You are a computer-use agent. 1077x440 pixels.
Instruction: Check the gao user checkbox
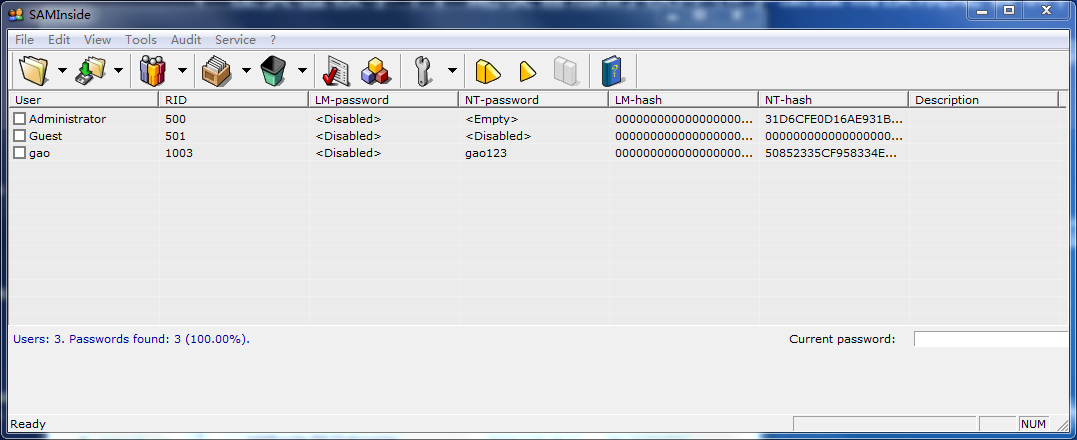(19, 153)
